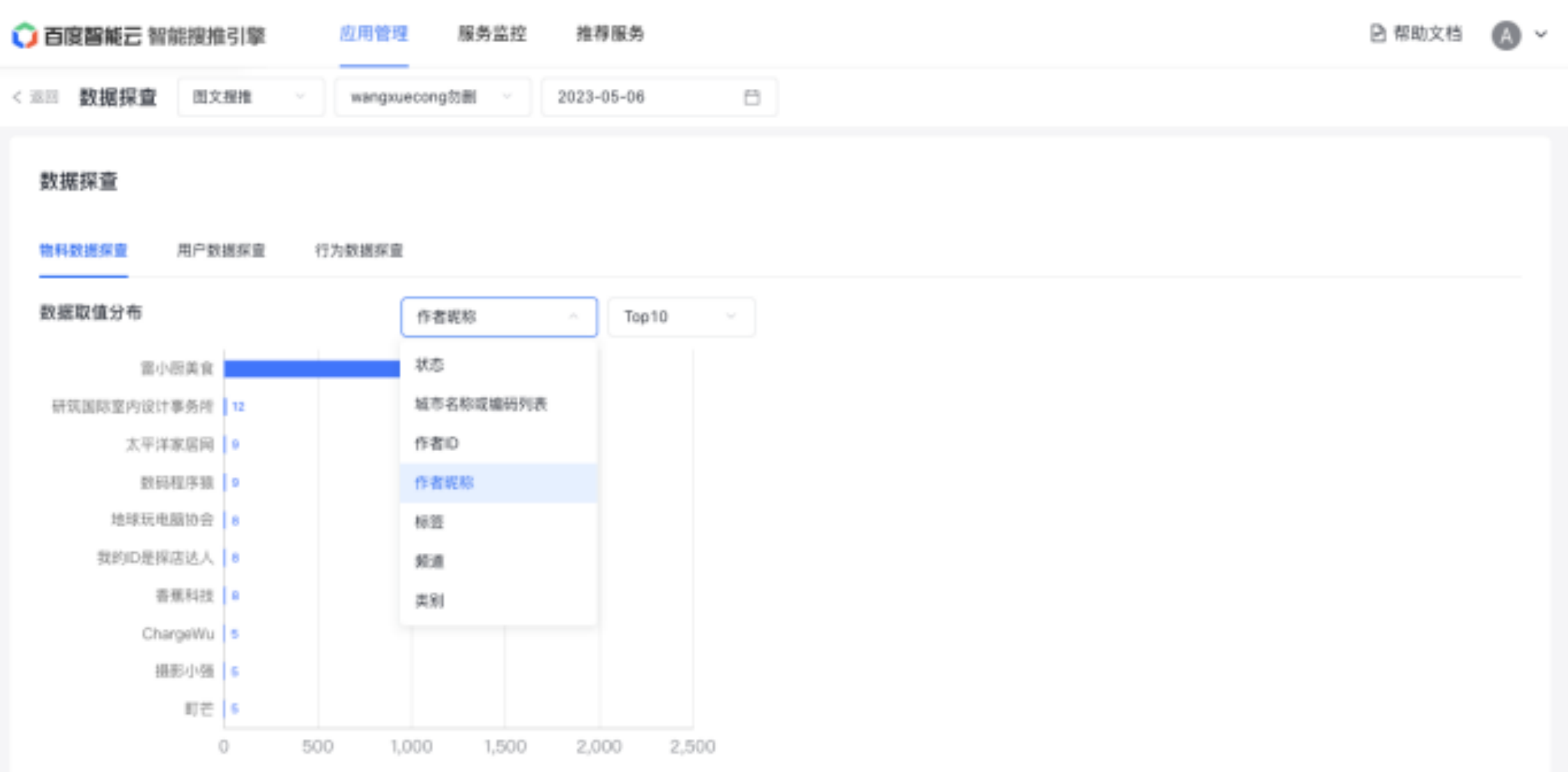This screenshot has width=1568, height=772.
Task: Click the 町芒 chart label
Action: point(199,709)
